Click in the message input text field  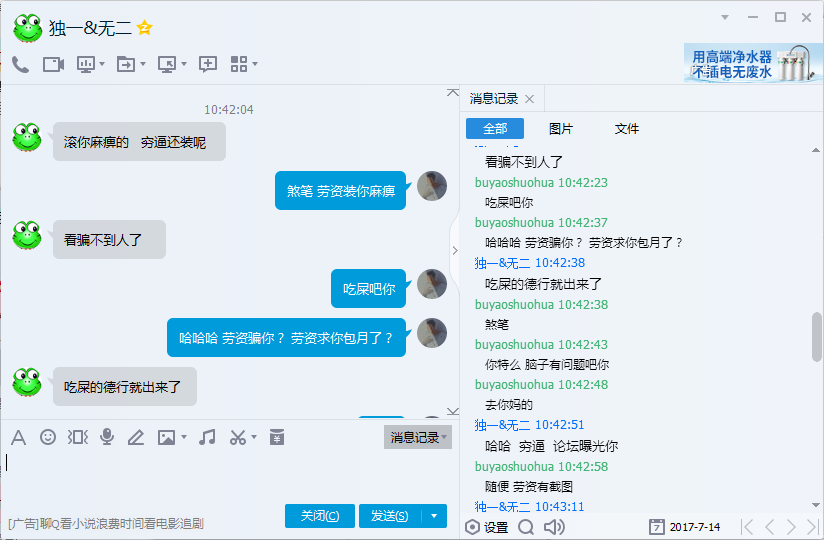click(x=229, y=473)
